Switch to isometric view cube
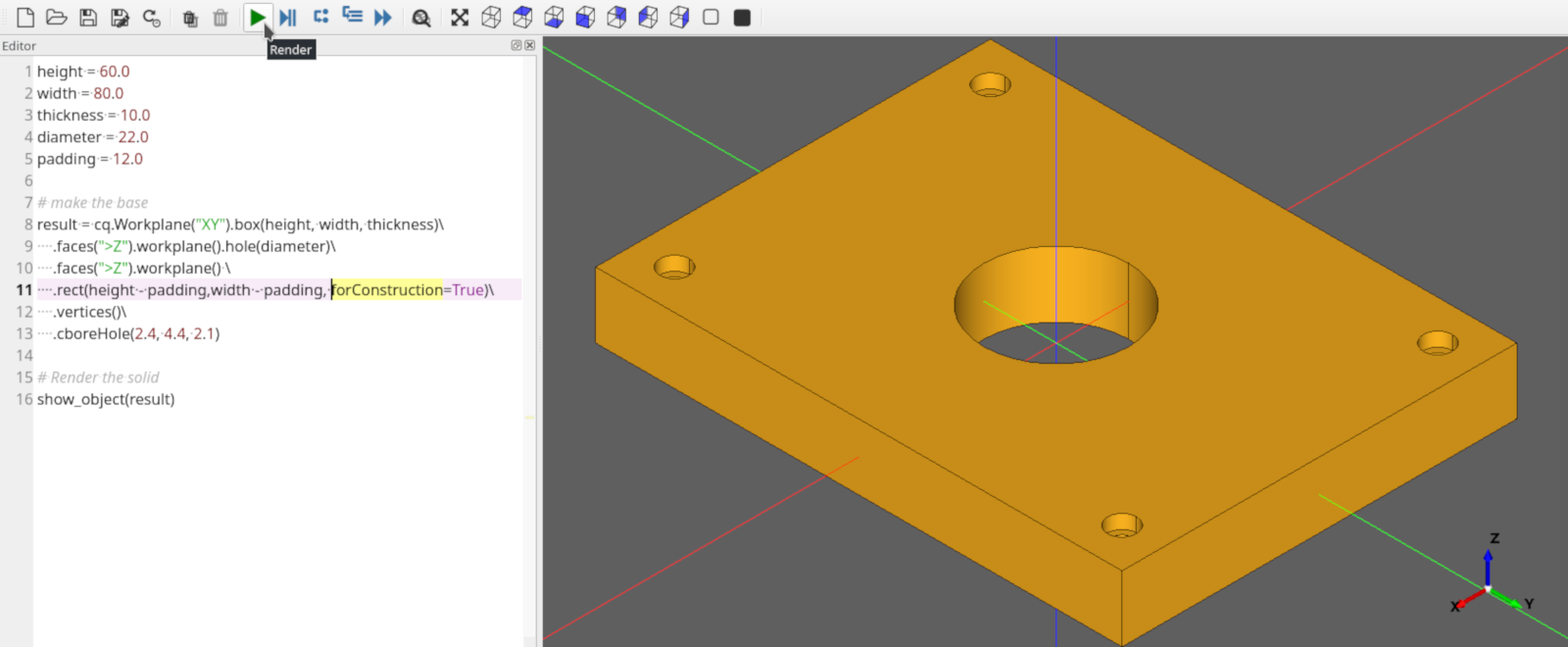 pos(491,18)
